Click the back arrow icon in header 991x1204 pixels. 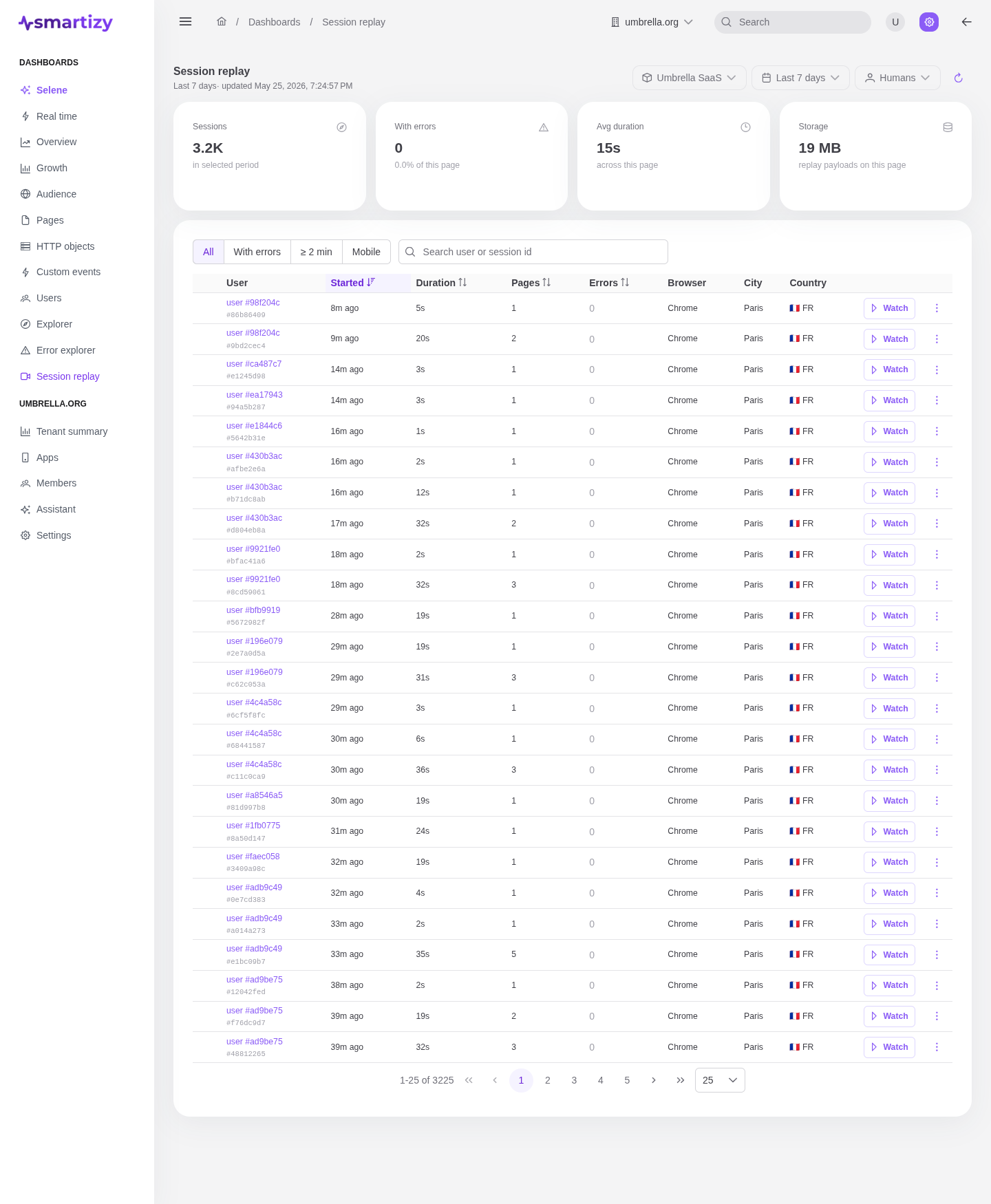click(966, 22)
